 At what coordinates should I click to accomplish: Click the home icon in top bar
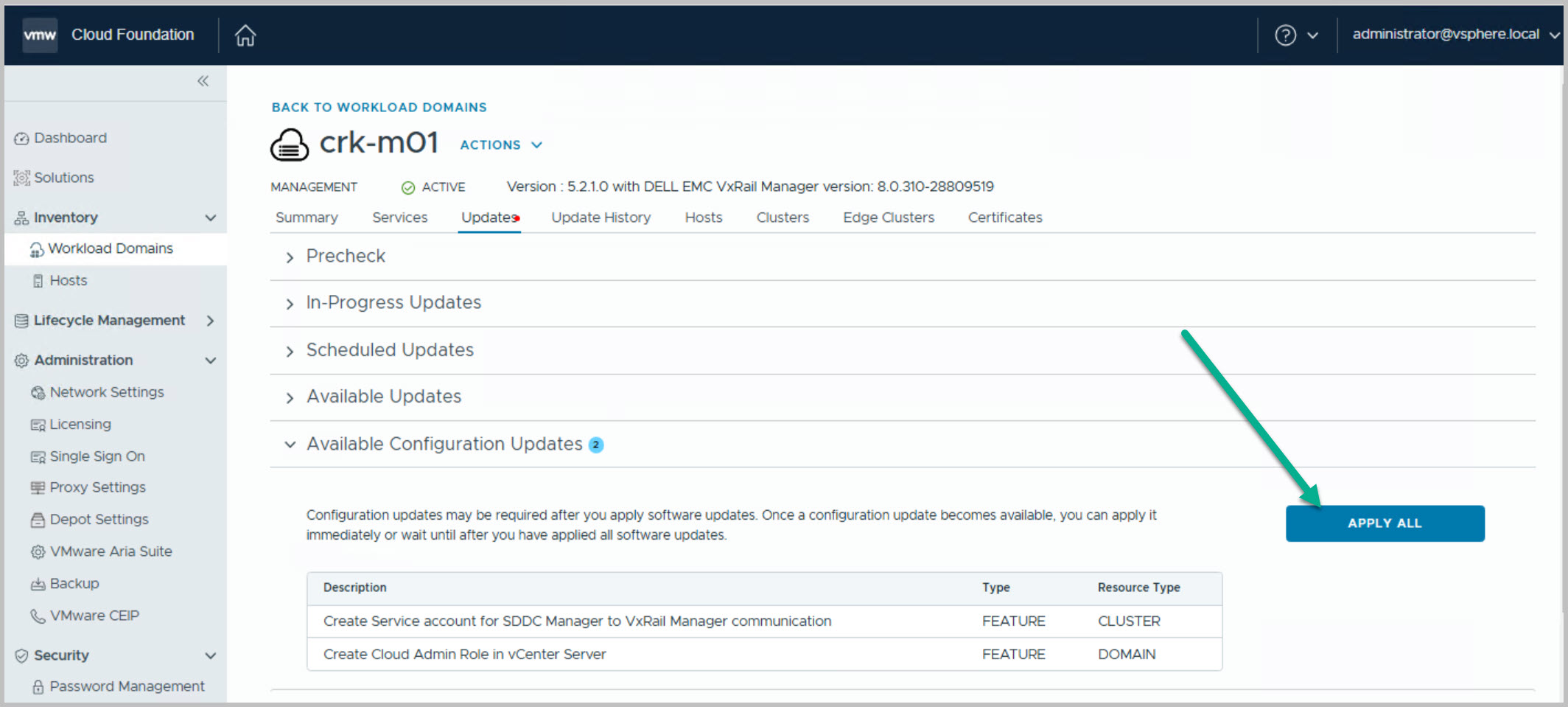click(x=245, y=35)
